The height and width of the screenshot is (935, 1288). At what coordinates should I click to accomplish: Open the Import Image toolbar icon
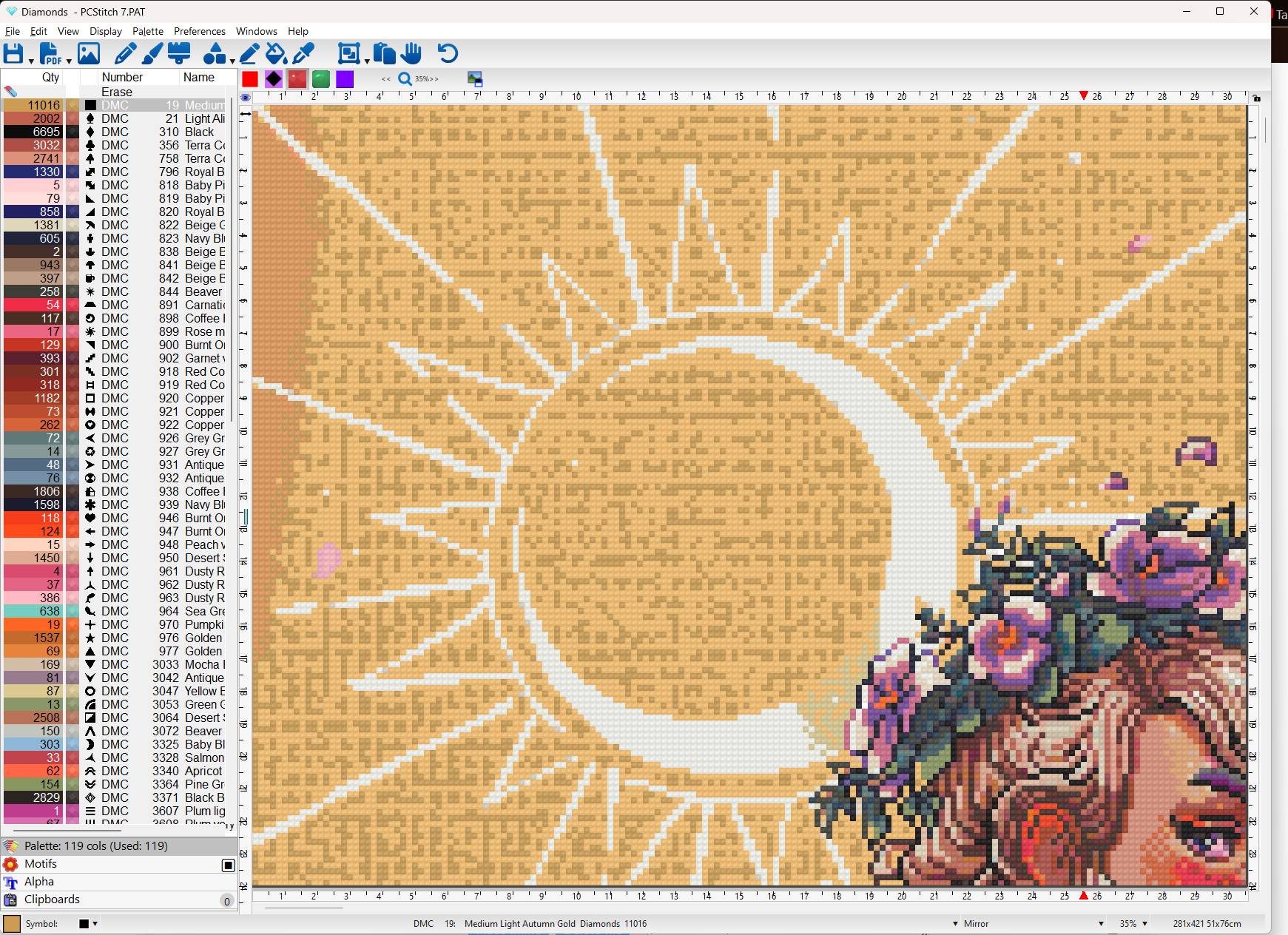[x=89, y=53]
